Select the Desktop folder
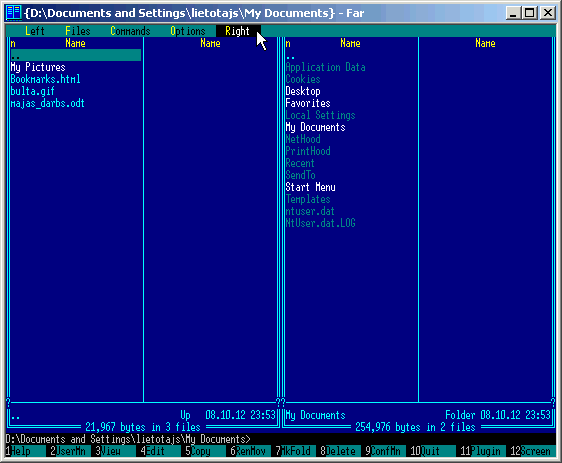Image resolution: width=562 pixels, height=463 pixels. (x=303, y=91)
